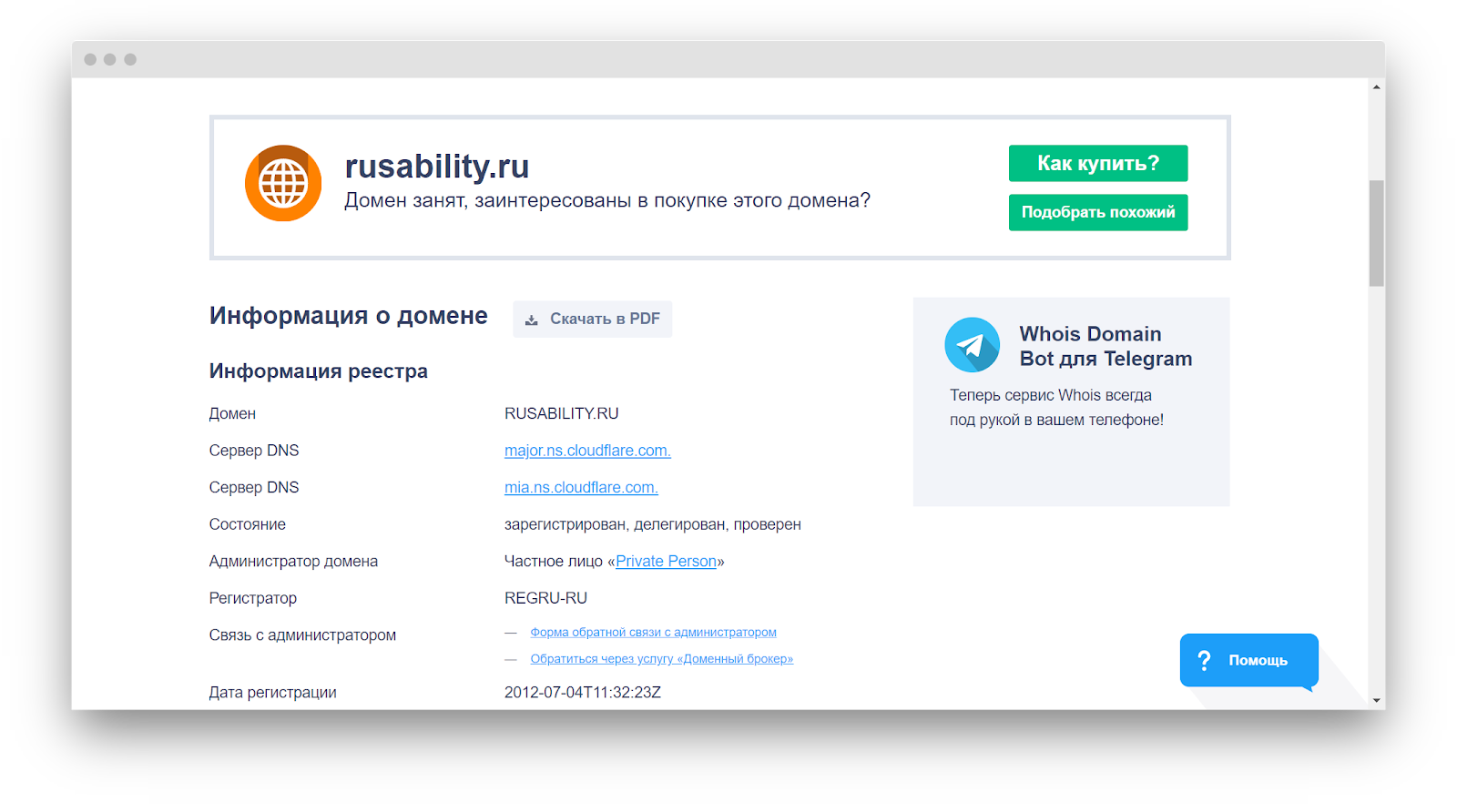Screen dimensions: 1457x812
Task: Select the RUSABILITY.RU domain value
Action: 562,413
